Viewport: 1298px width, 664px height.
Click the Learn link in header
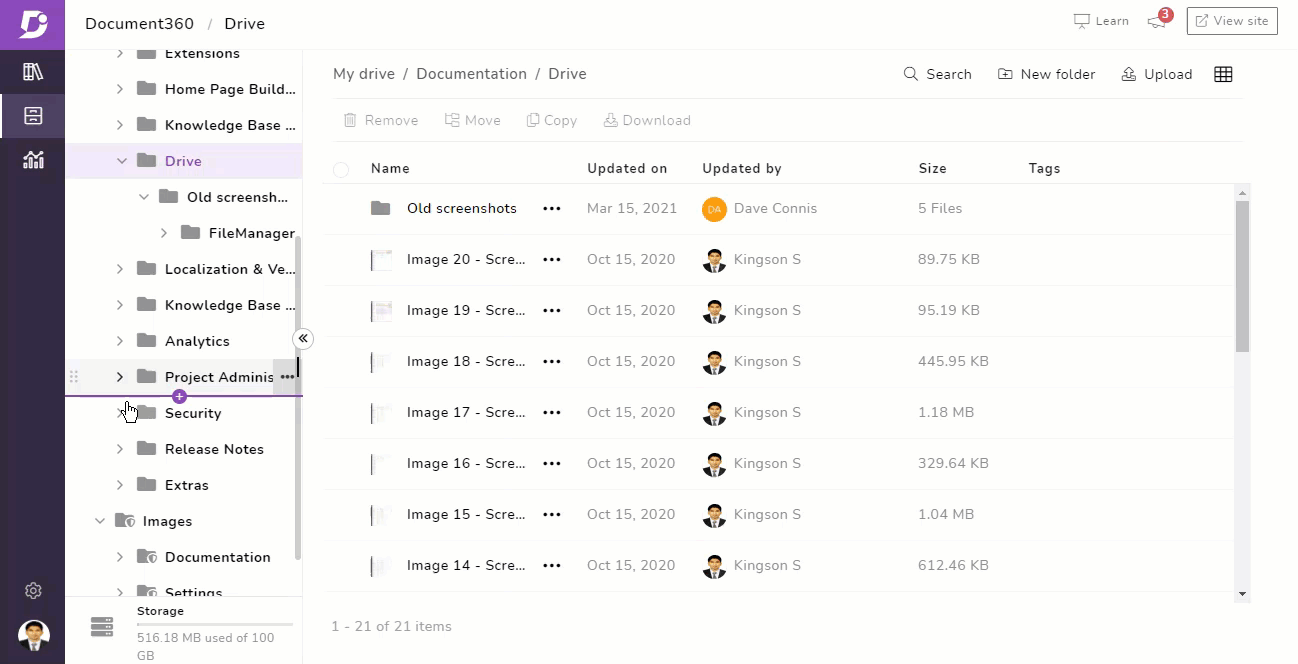point(1101,21)
